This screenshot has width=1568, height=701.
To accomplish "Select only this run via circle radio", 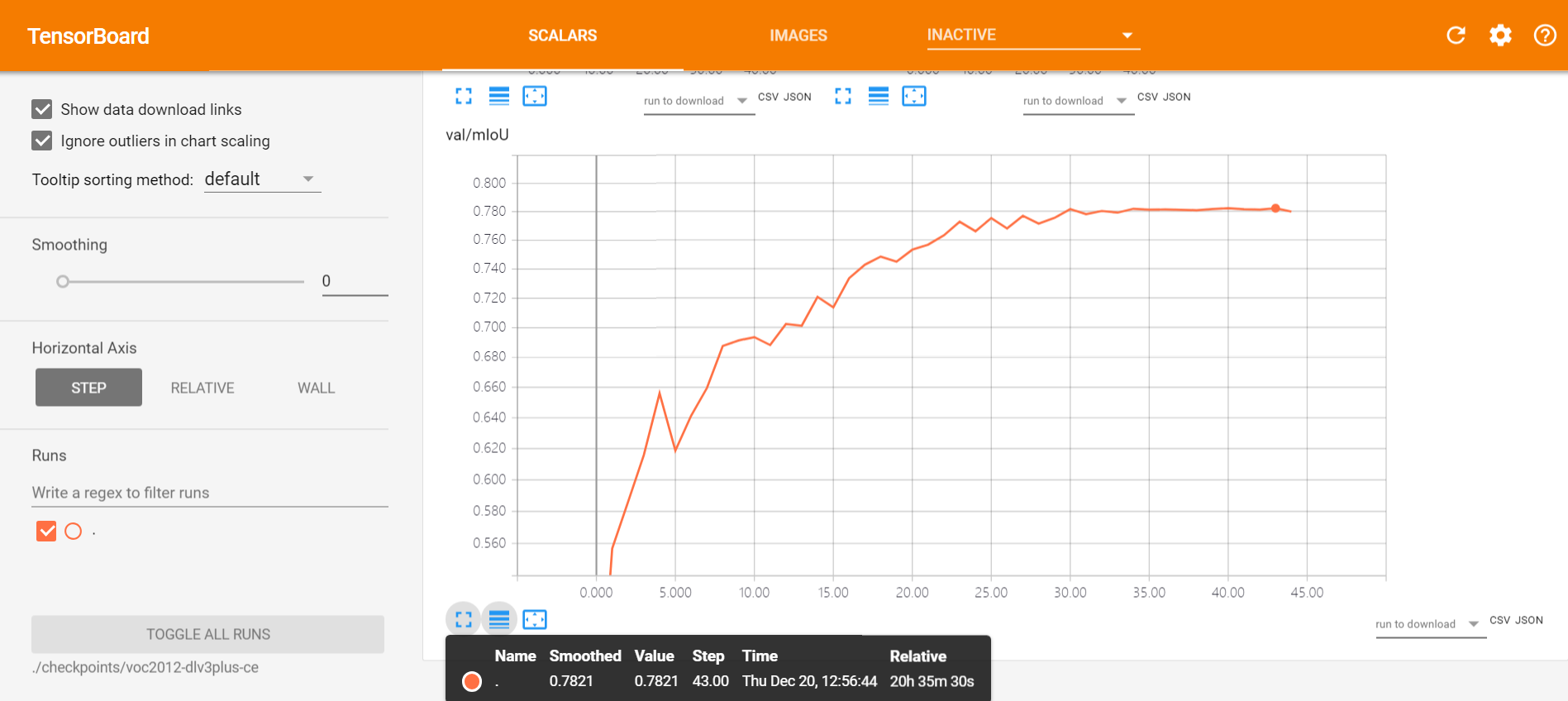I will pos(74,531).
